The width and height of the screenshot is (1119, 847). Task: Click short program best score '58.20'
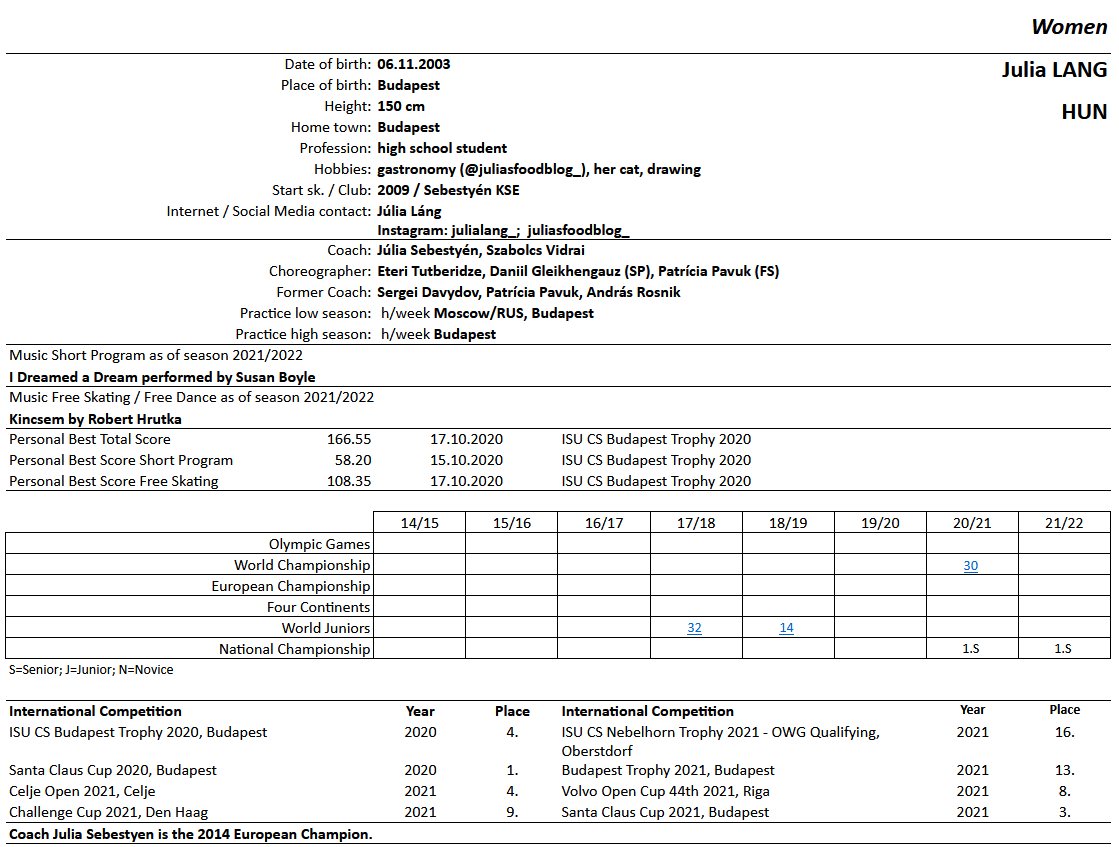[353, 460]
